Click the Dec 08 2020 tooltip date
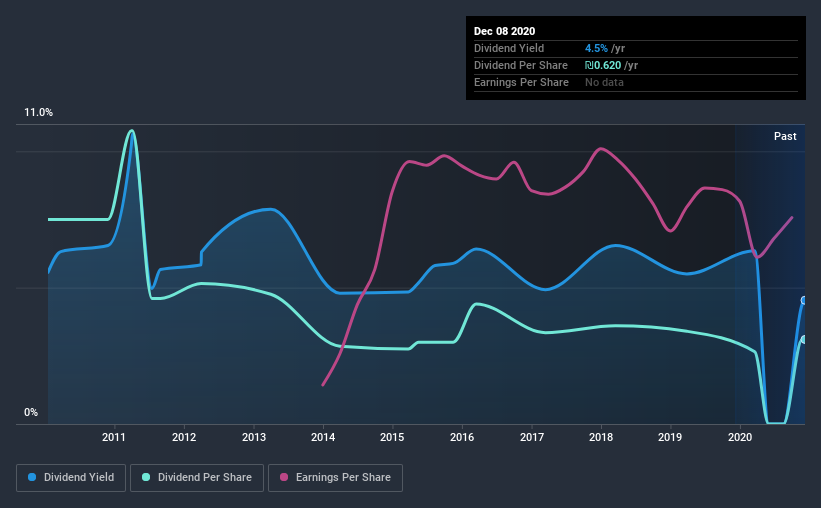Image resolution: width=821 pixels, height=508 pixels. click(x=504, y=31)
